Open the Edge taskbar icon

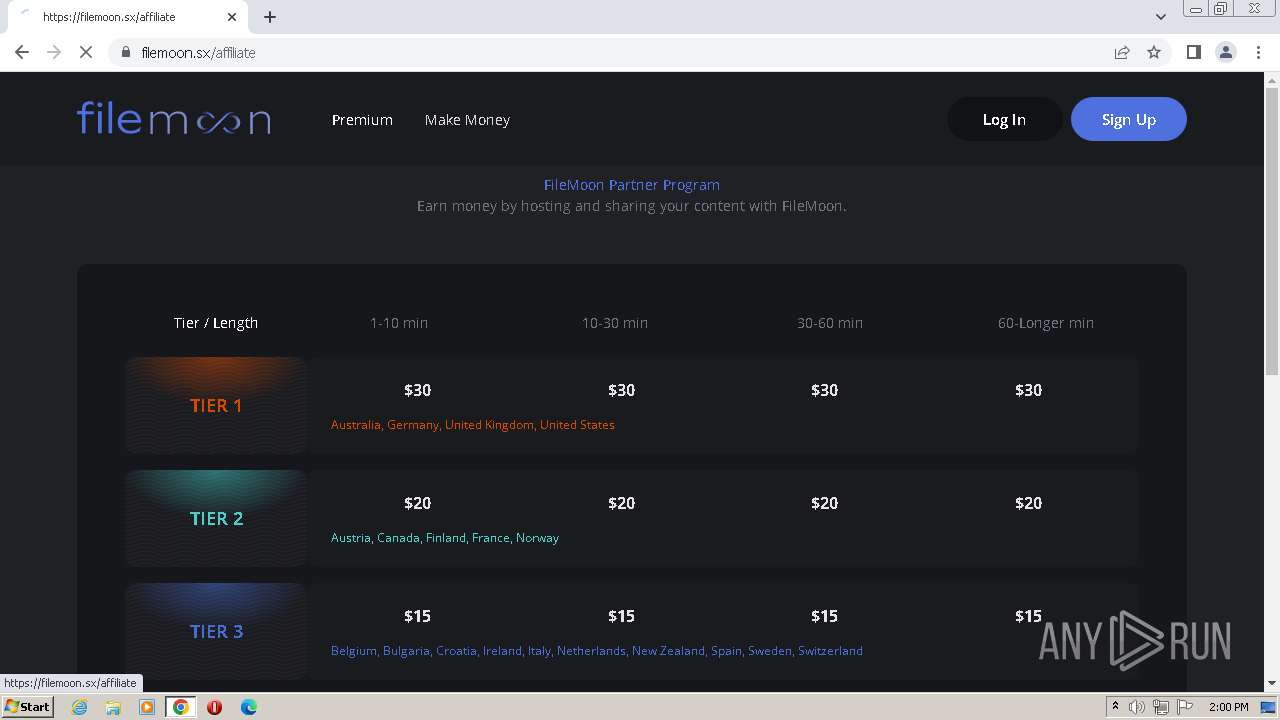click(x=248, y=707)
